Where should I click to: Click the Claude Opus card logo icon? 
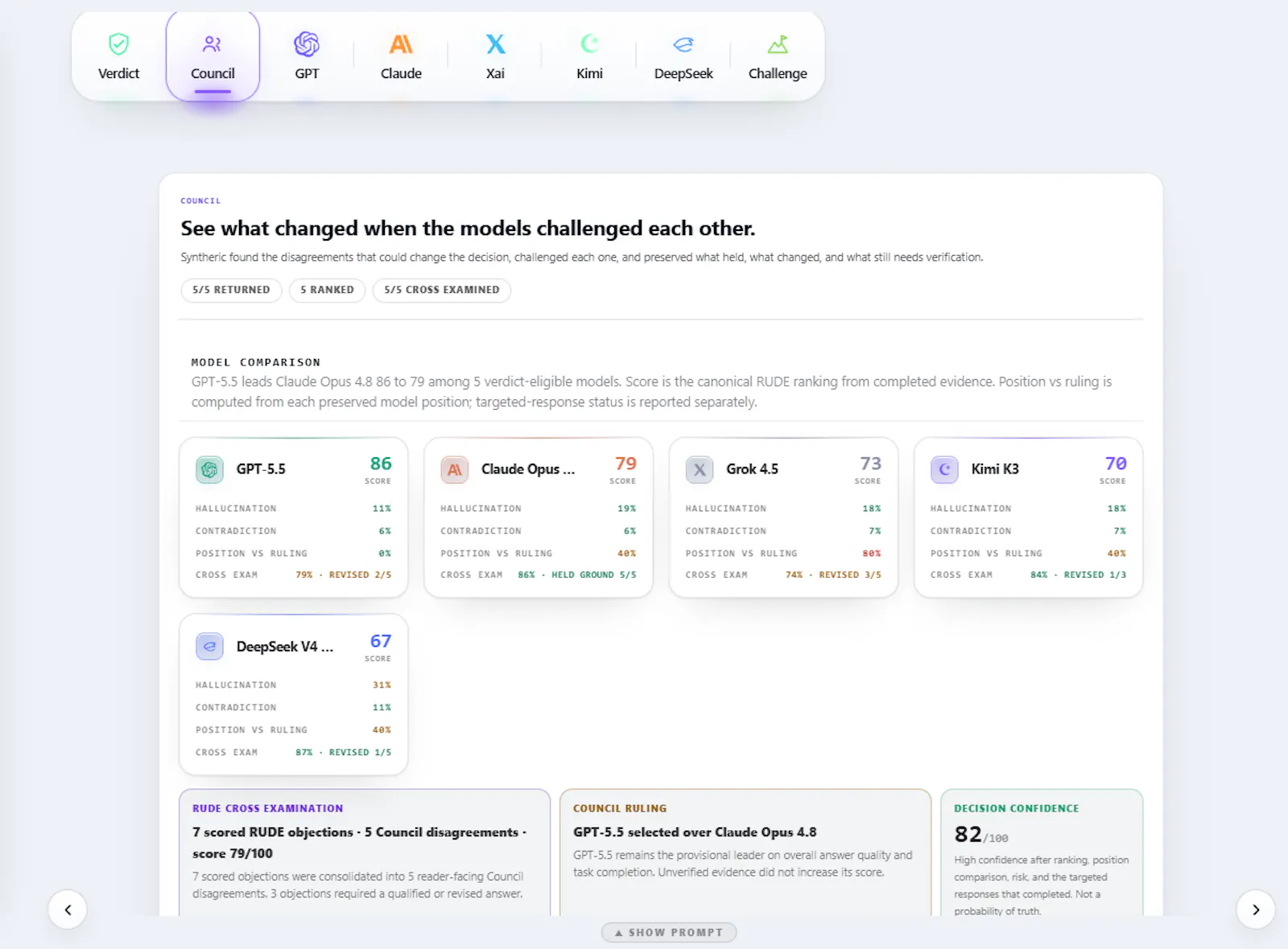tap(455, 469)
